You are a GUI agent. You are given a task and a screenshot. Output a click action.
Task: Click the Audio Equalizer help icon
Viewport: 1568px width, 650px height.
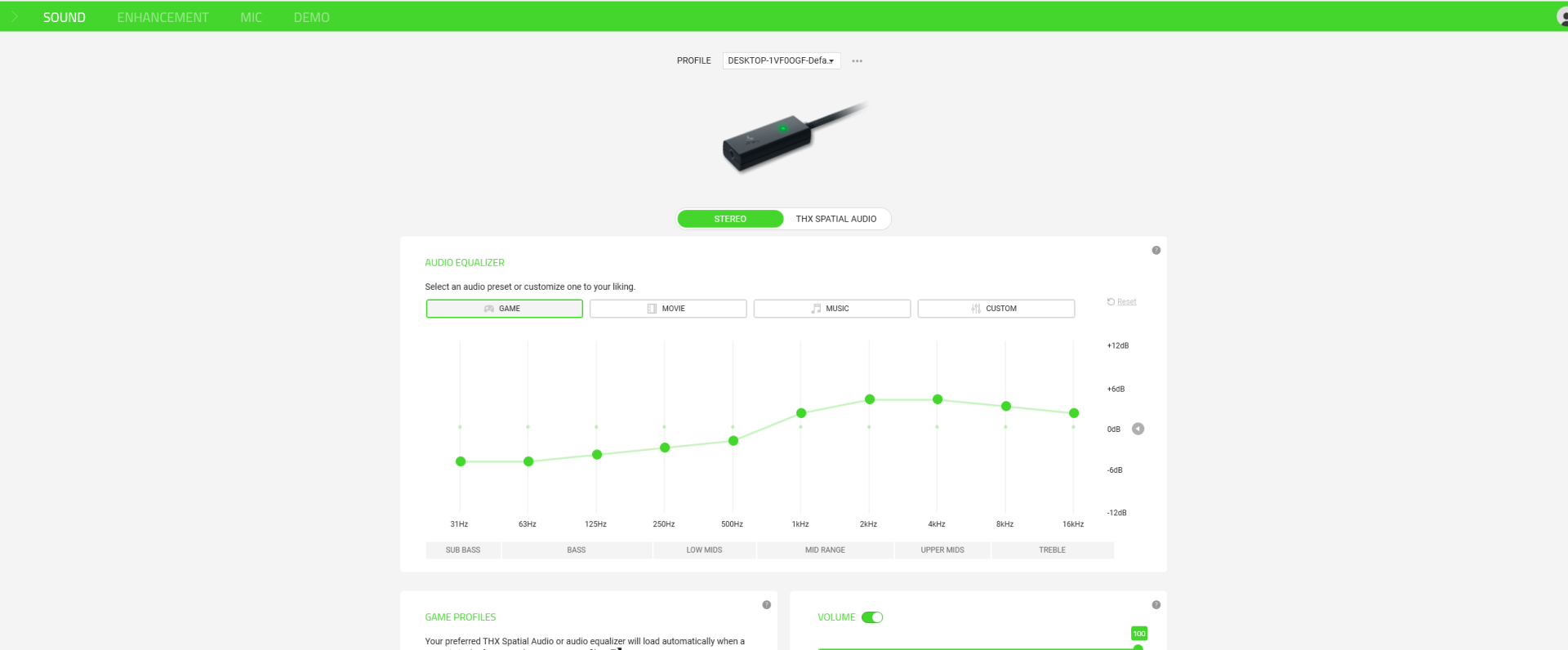1156,251
